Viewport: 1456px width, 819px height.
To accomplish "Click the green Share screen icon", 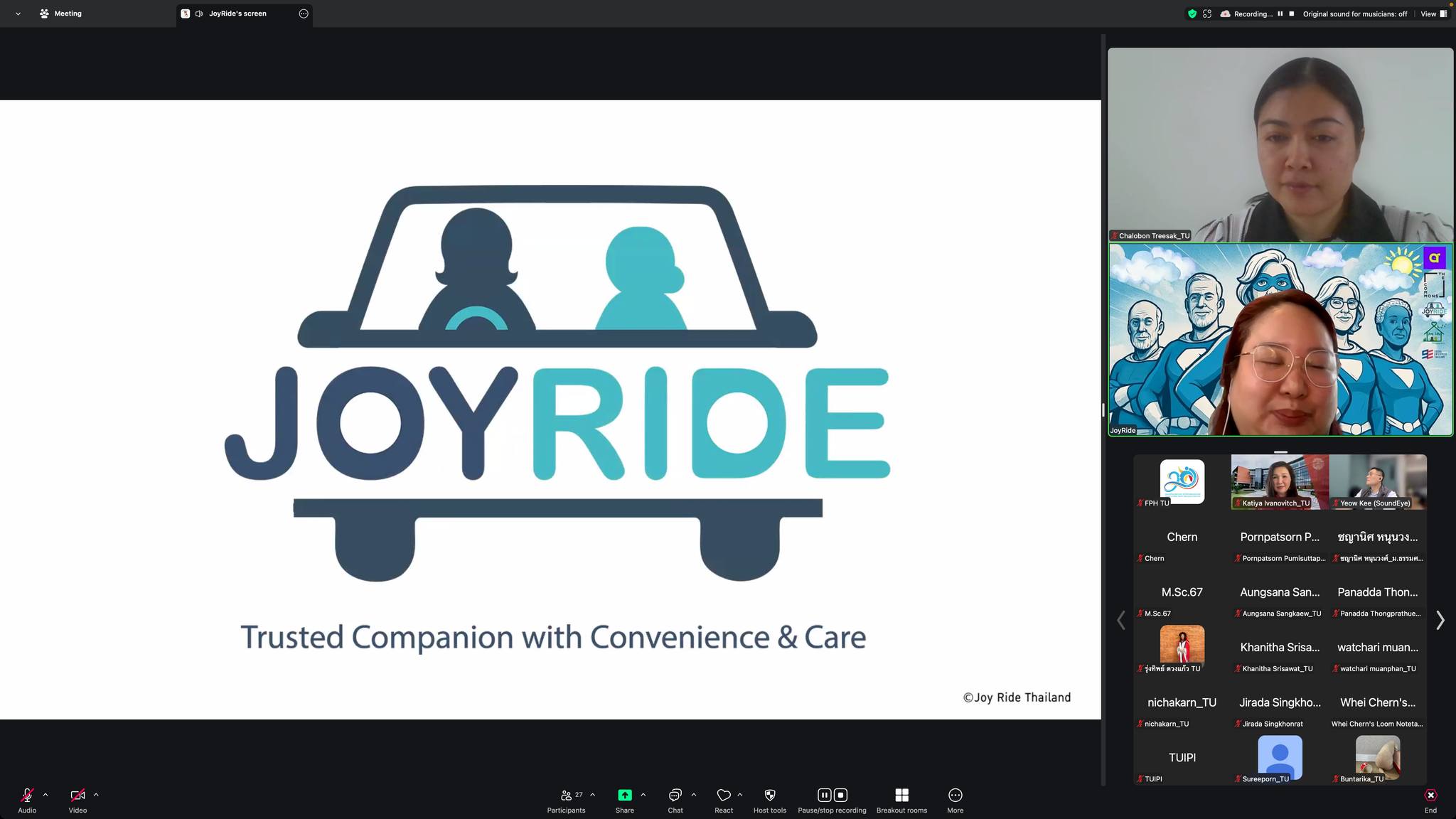I will click(625, 795).
